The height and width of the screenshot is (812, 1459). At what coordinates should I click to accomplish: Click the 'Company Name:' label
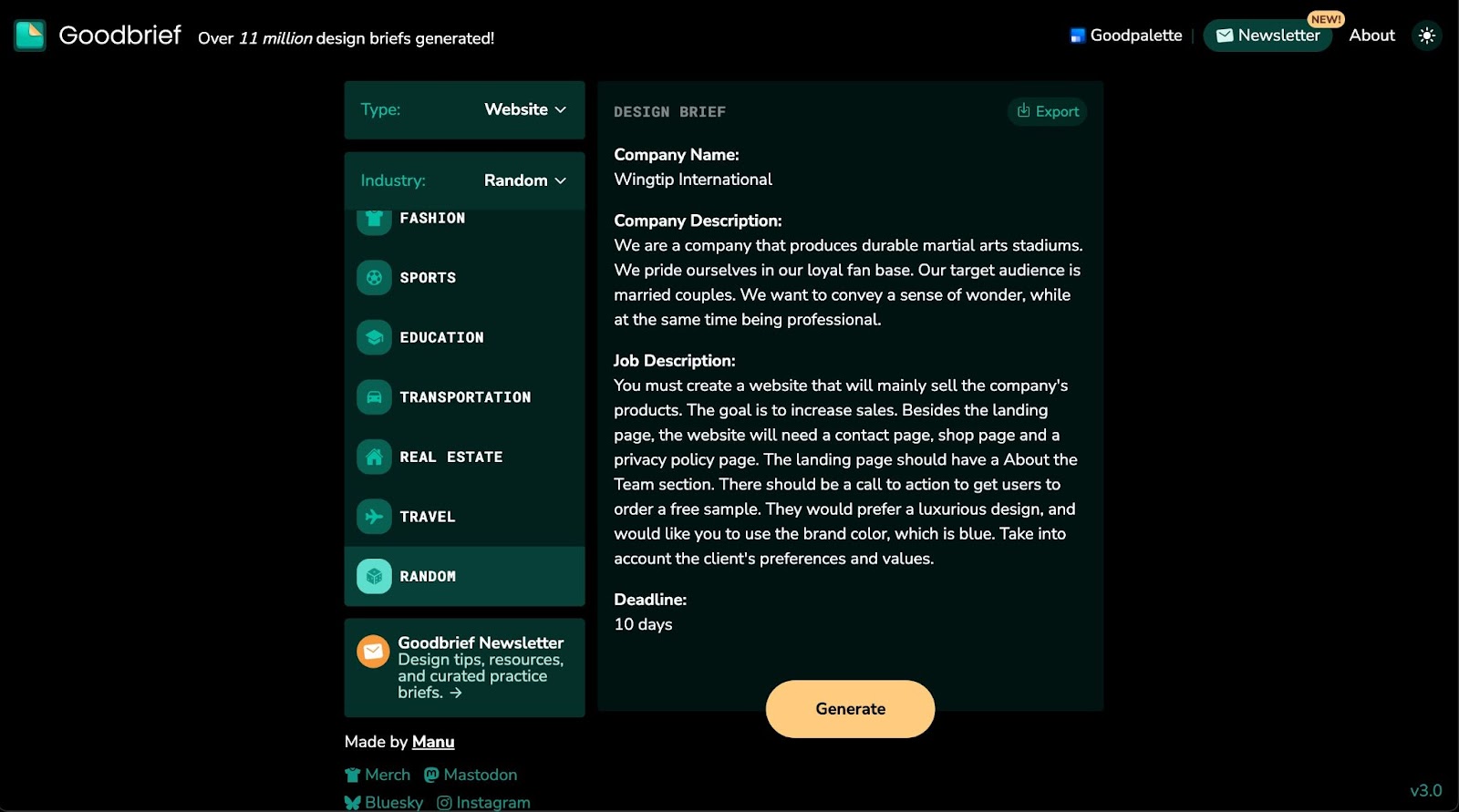pos(677,155)
